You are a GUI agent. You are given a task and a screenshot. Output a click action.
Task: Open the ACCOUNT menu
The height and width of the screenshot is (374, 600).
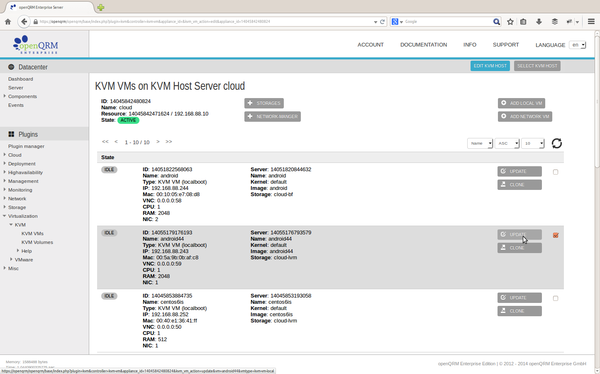(370, 45)
